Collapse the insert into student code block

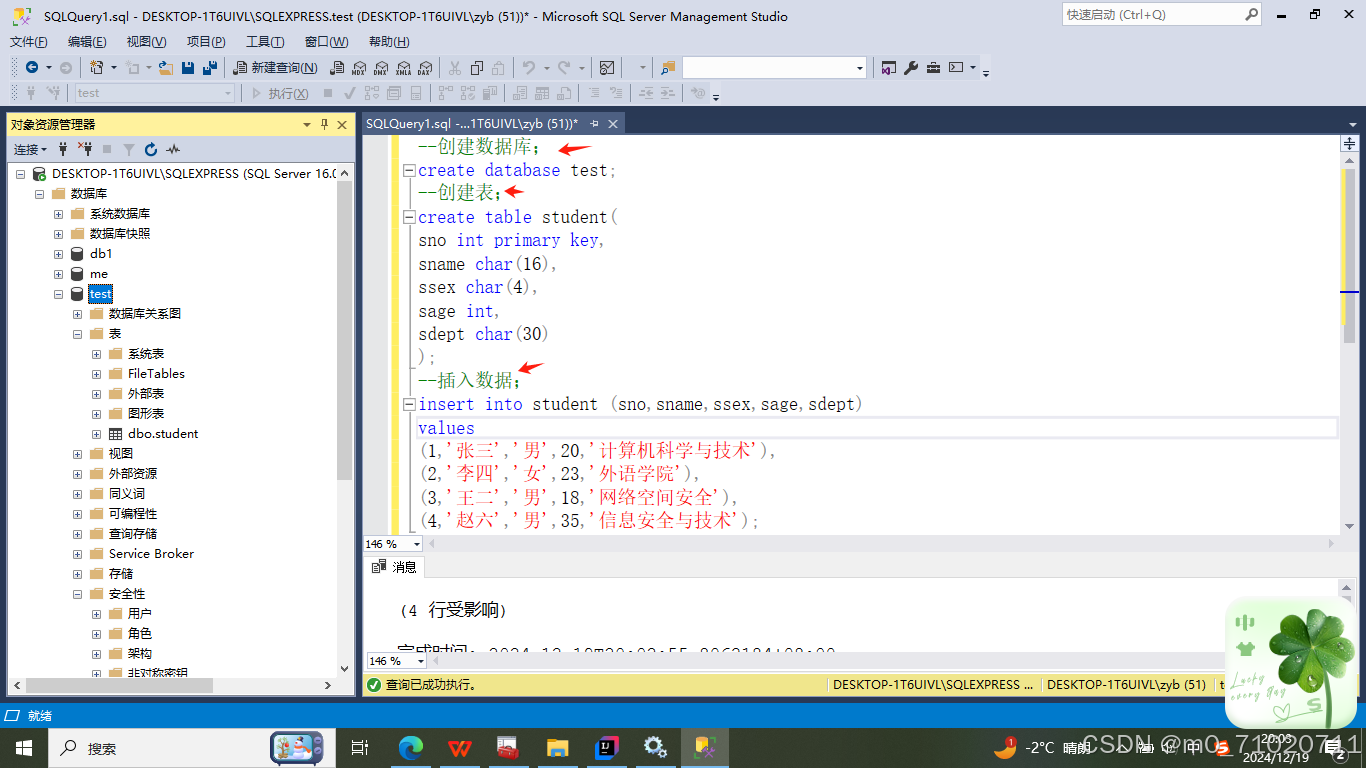pyautogui.click(x=409, y=404)
